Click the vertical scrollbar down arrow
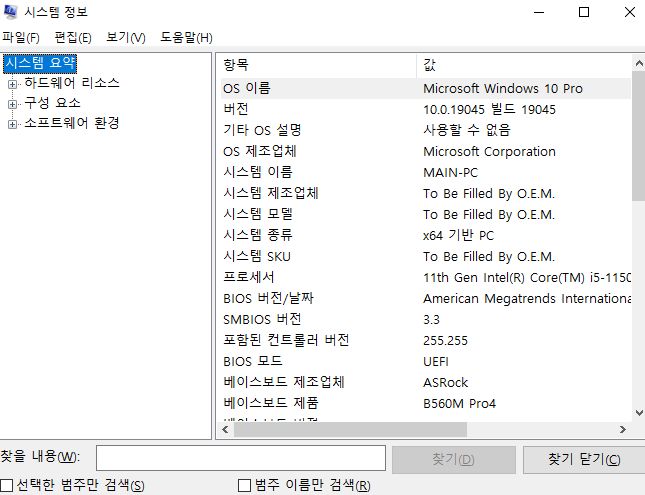645x495 pixels. (639, 413)
